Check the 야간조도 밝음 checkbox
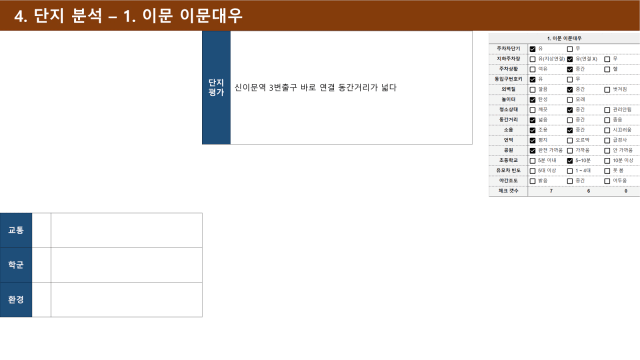This screenshot has height=360, width=640. (x=532, y=181)
